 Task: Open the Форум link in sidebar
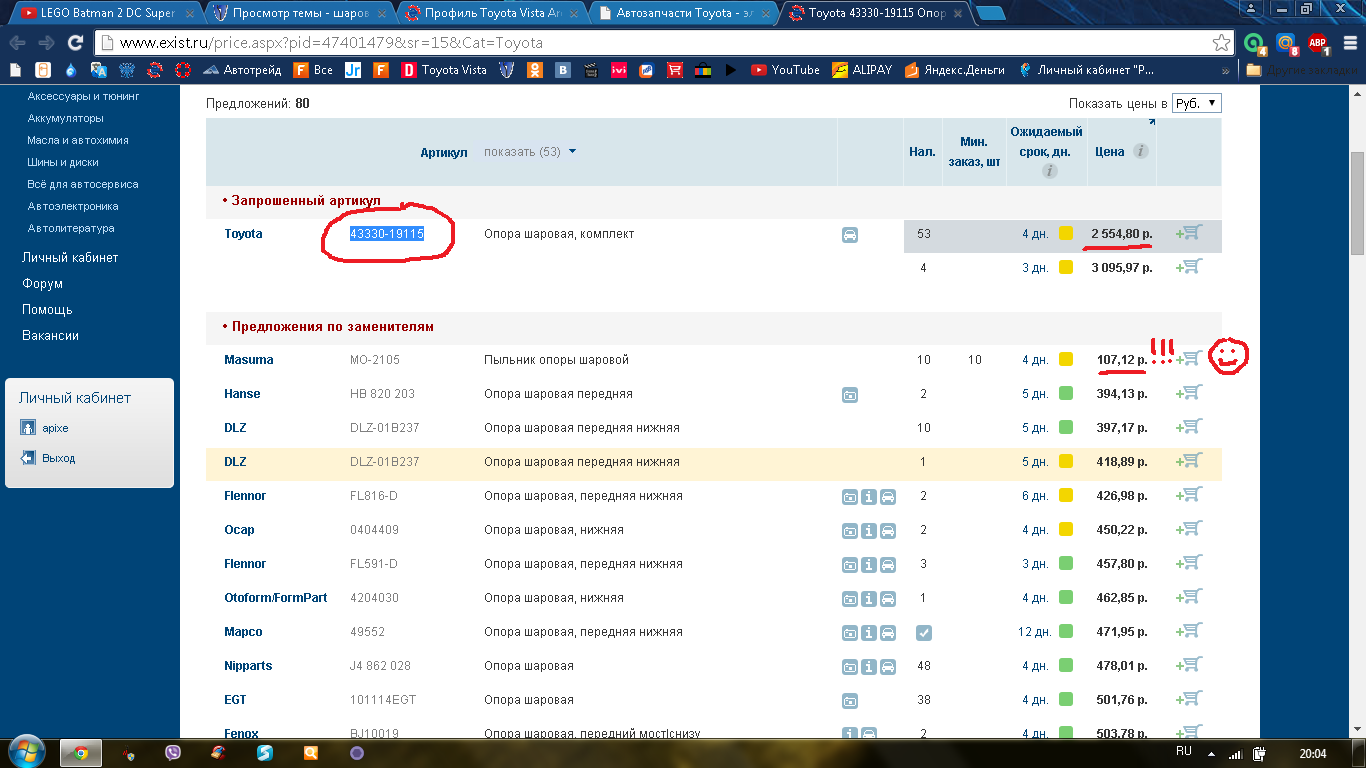point(42,284)
